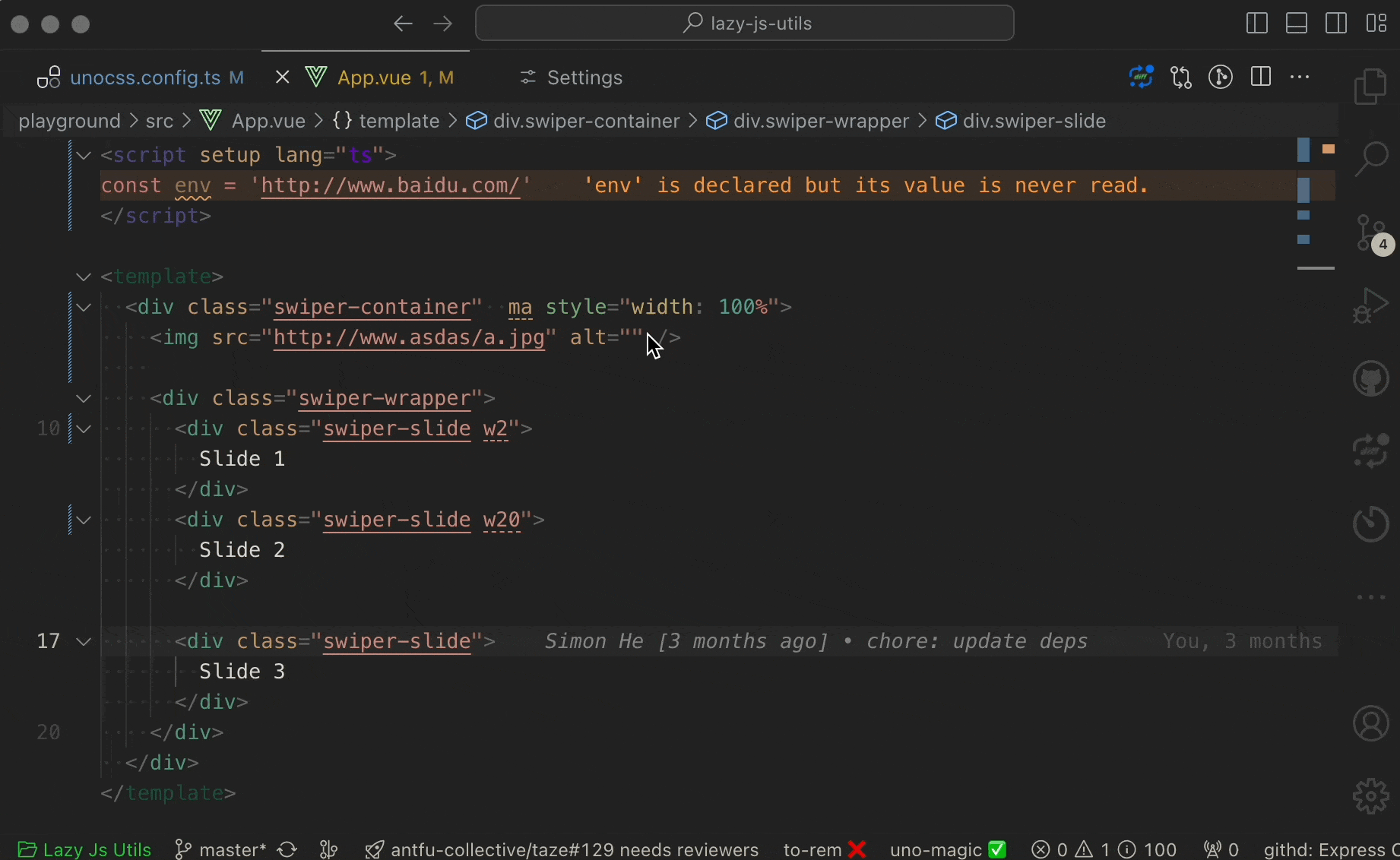This screenshot has width=1400, height=860.
Task: Click the Simon He blame annotation on line 17
Action: 816,641
